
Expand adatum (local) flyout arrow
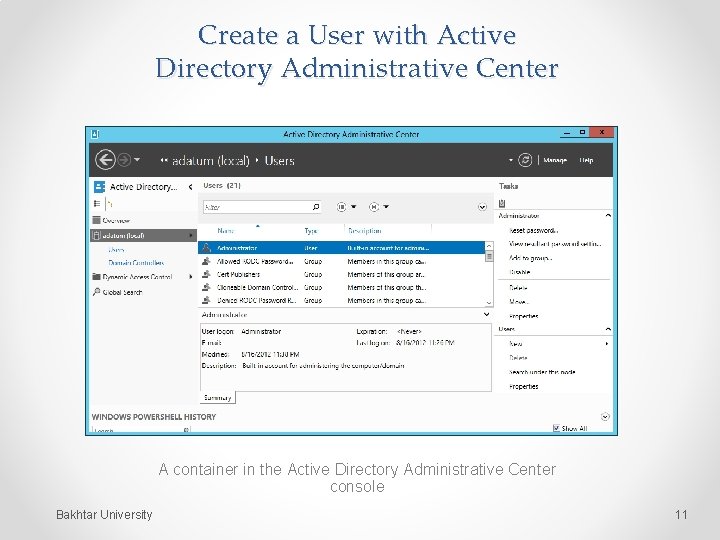click(191, 236)
